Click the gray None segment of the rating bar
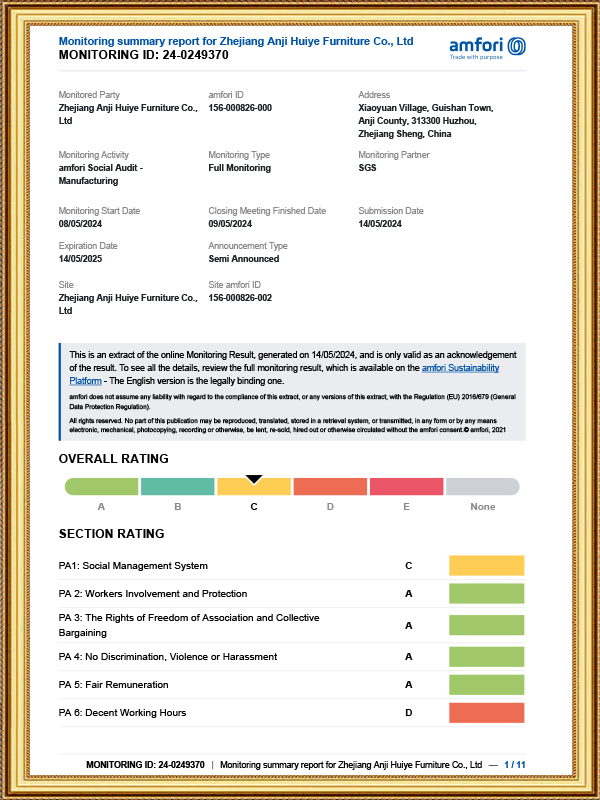The image size is (600, 800). [x=483, y=487]
